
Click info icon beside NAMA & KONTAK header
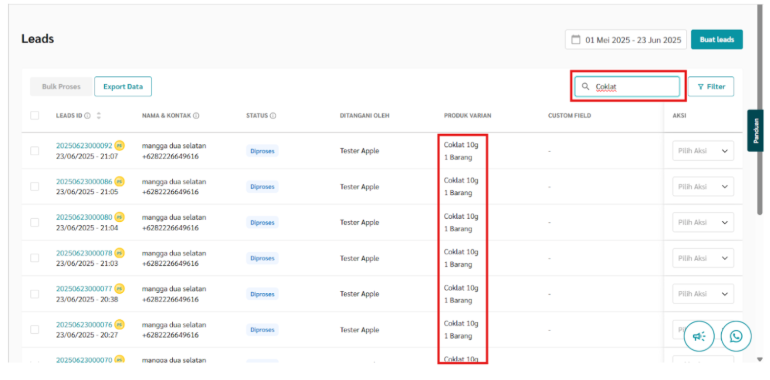point(196,116)
